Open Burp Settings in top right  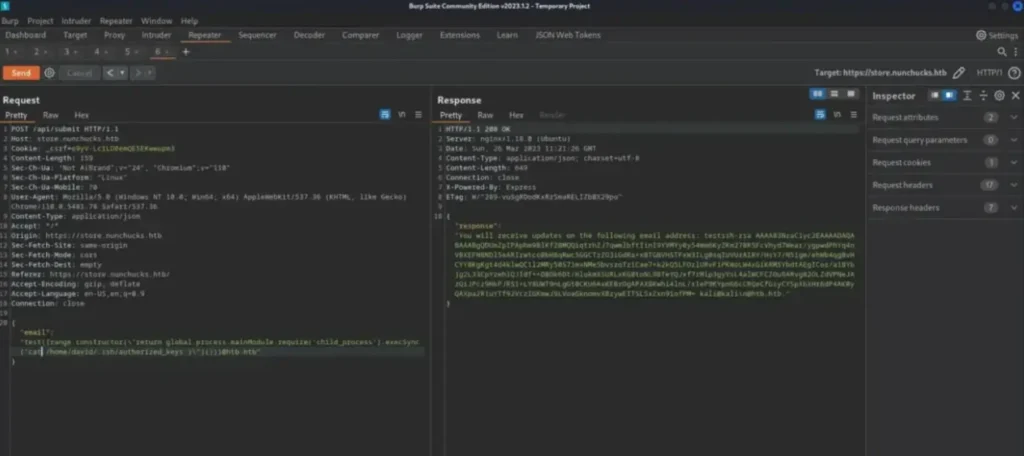click(x=995, y=35)
